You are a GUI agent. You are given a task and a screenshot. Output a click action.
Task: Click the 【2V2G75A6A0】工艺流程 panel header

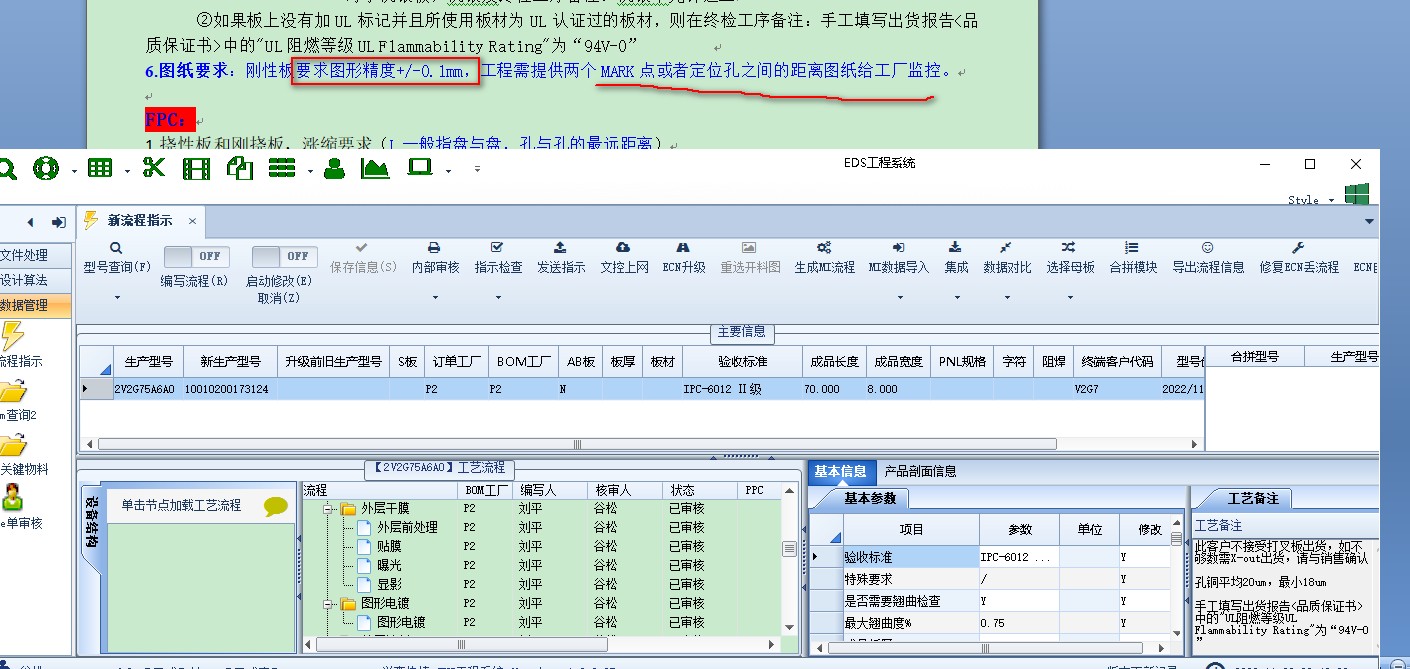(x=439, y=467)
